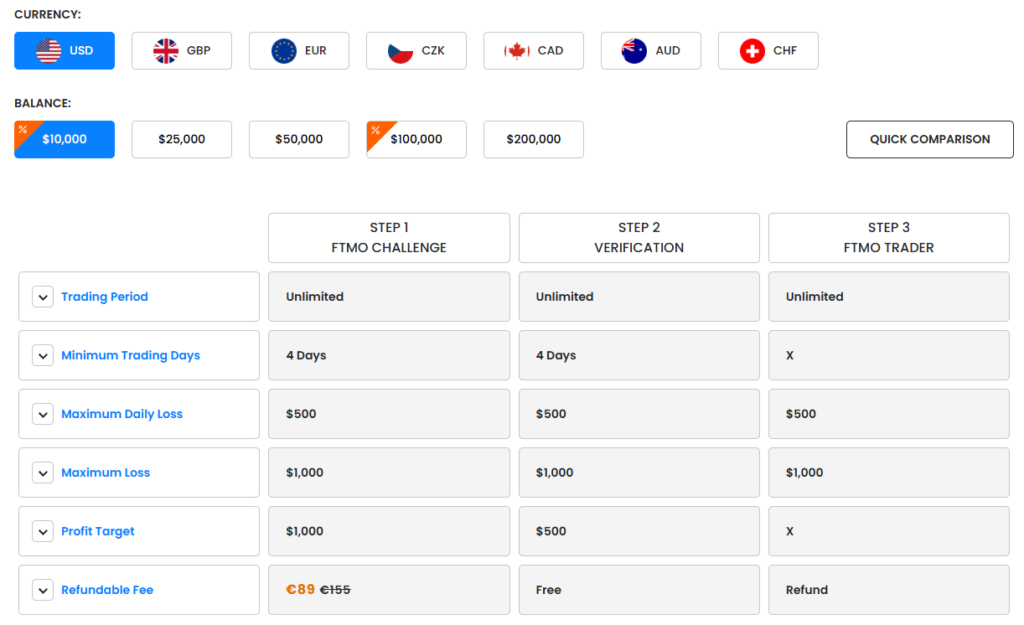
Task: Expand the Maximum Daily Loss row
Action: point(42,413)
